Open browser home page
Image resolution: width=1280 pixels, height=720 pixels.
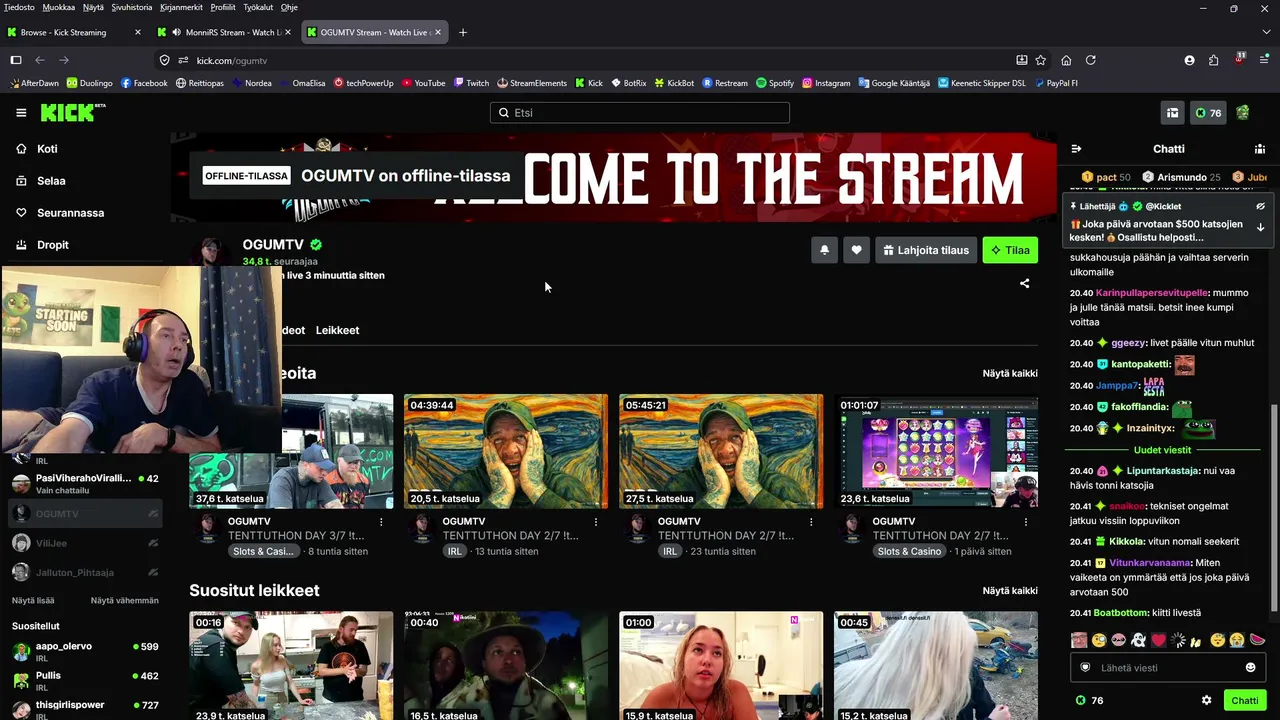coord(1066,60)
